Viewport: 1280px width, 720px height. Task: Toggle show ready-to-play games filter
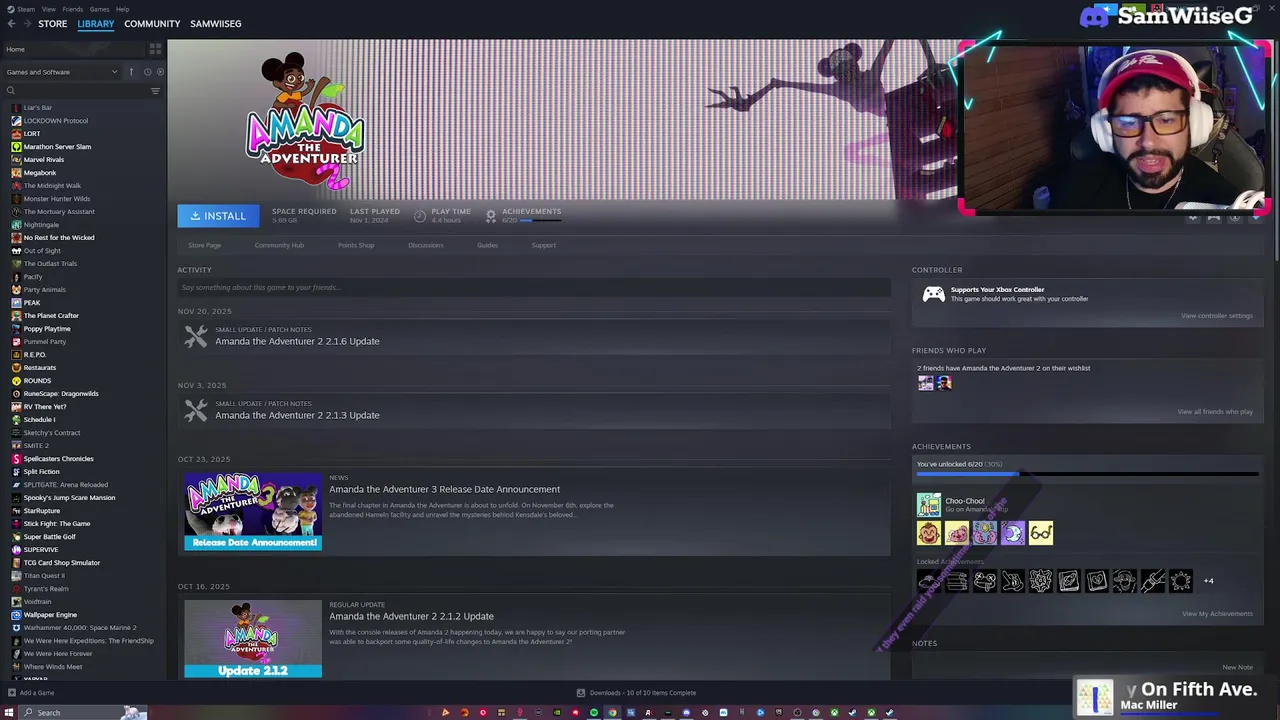click(x=160, y=72)
